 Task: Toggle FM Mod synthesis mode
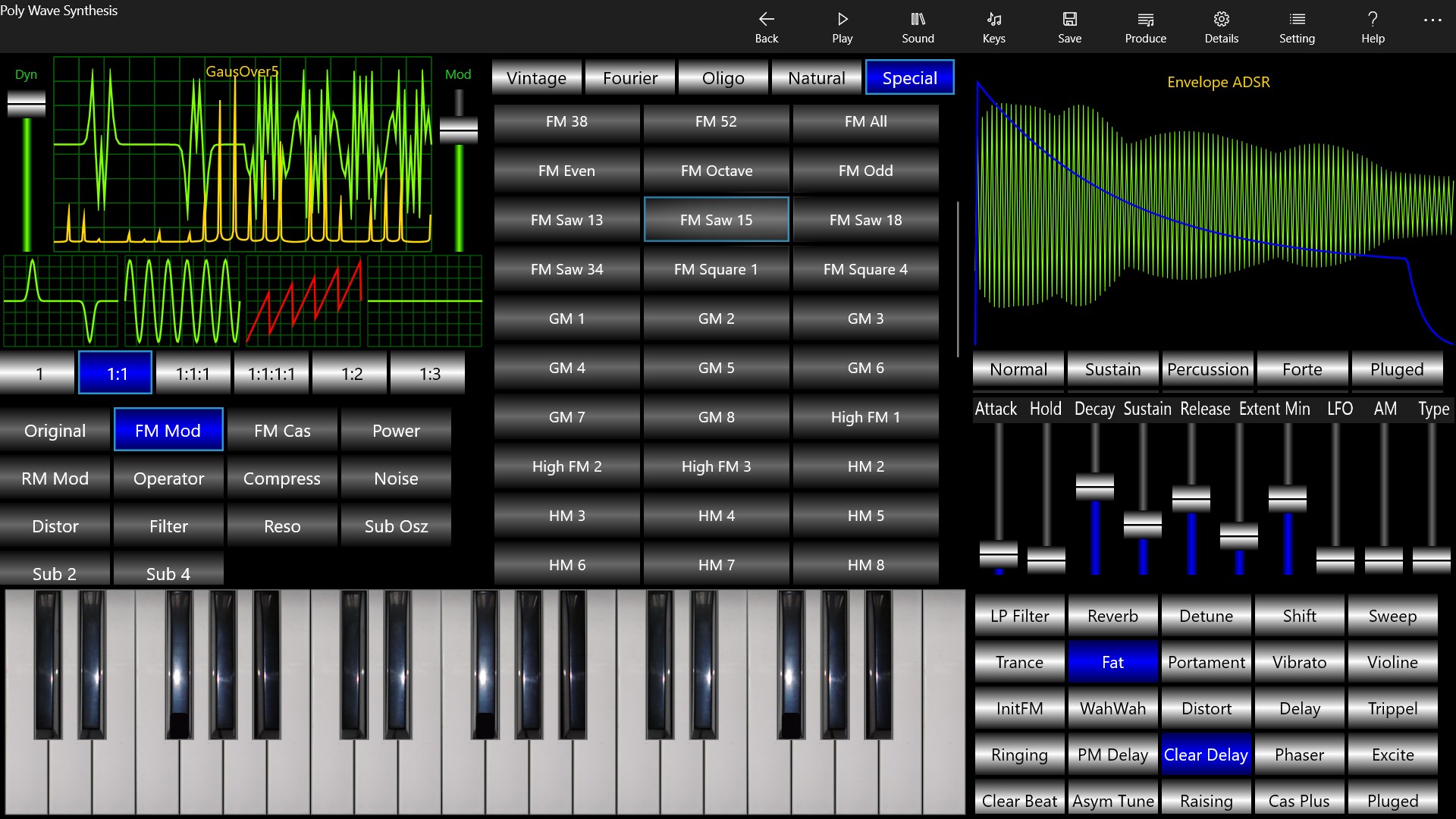pyautogui.click(x=168, y=429)
